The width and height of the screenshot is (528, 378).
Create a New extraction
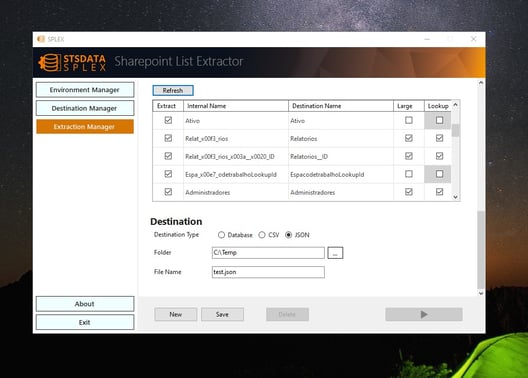pyautogui.click(x=176, y=314)
